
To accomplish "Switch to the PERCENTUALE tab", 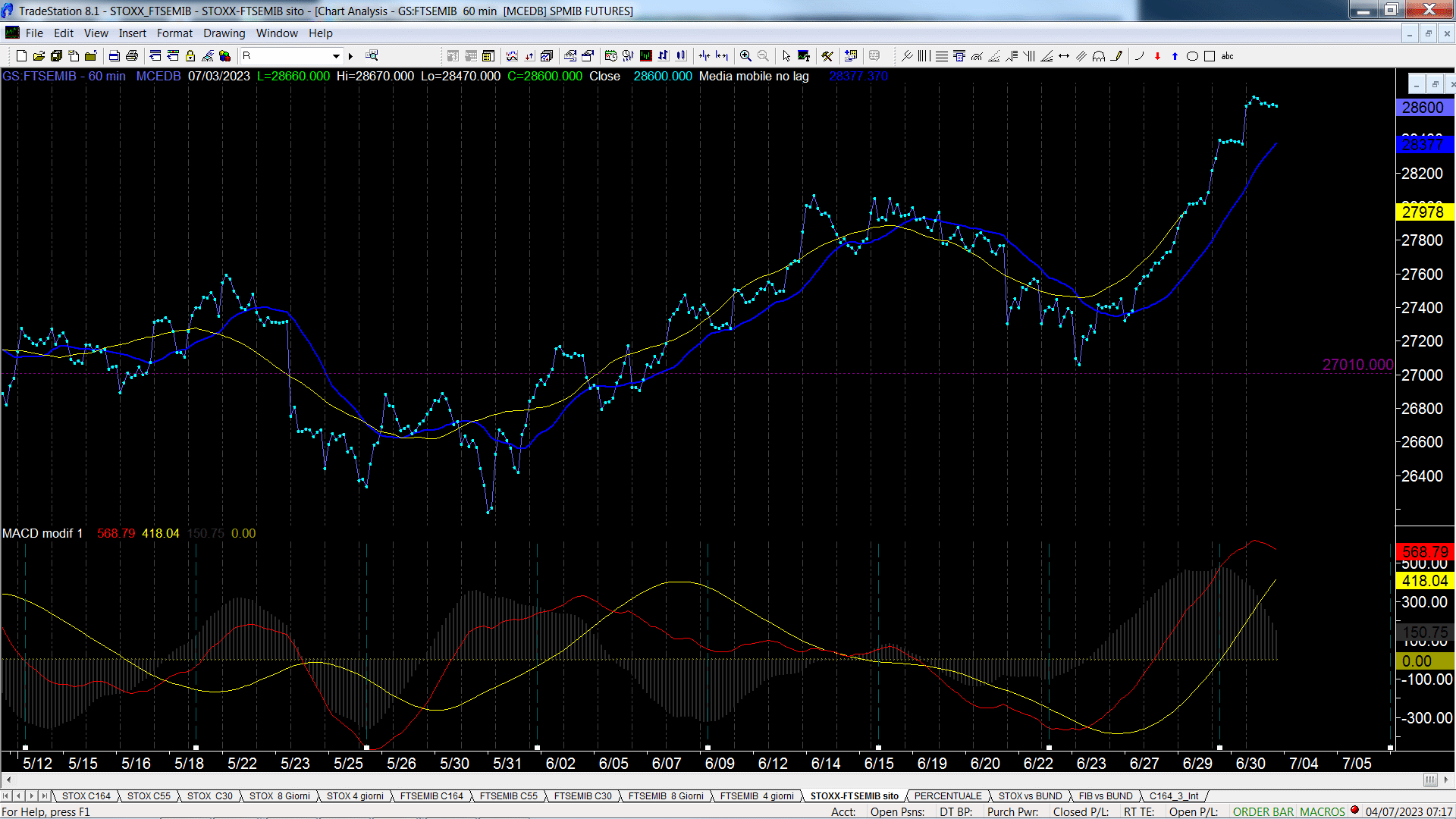I will tap(948, 796).
